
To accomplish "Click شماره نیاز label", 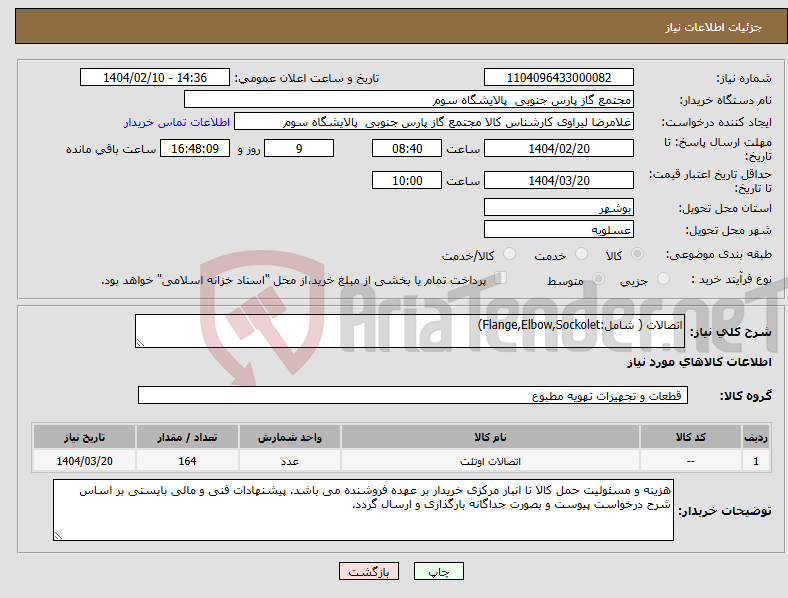I will [744, 78].
